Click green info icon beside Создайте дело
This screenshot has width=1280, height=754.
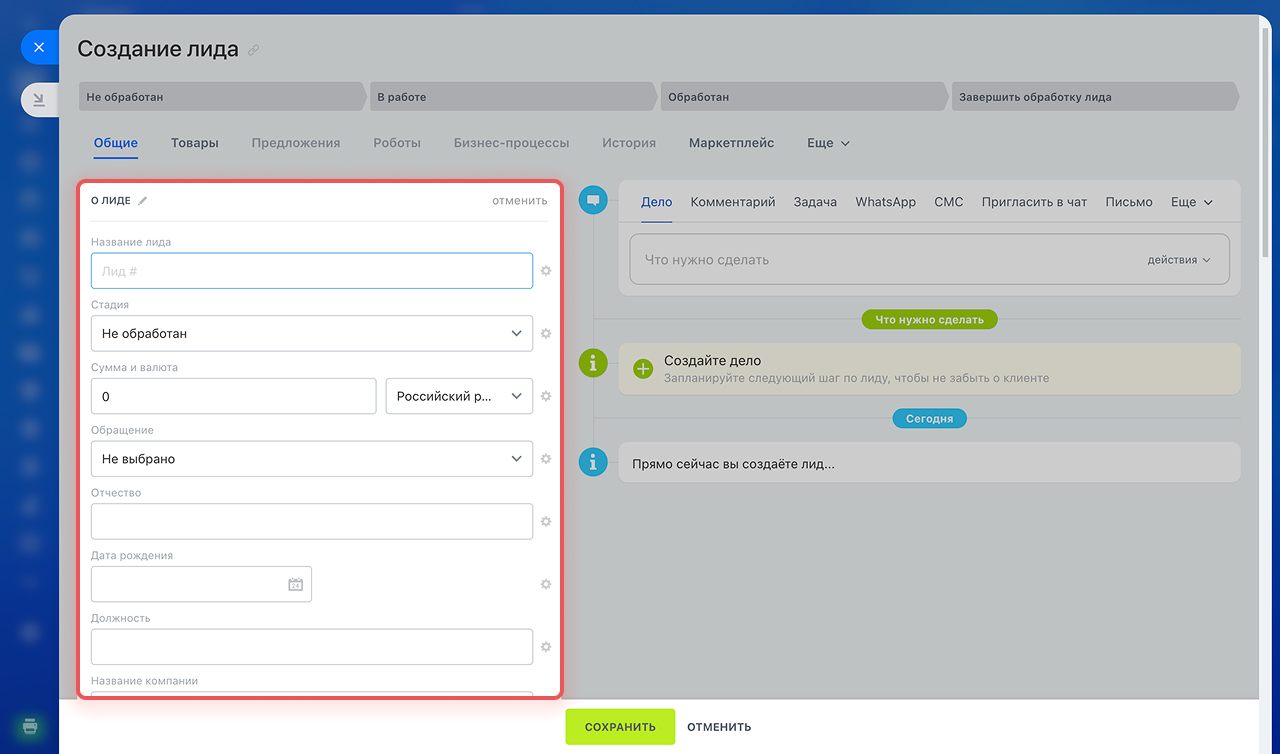pos(593,363)
